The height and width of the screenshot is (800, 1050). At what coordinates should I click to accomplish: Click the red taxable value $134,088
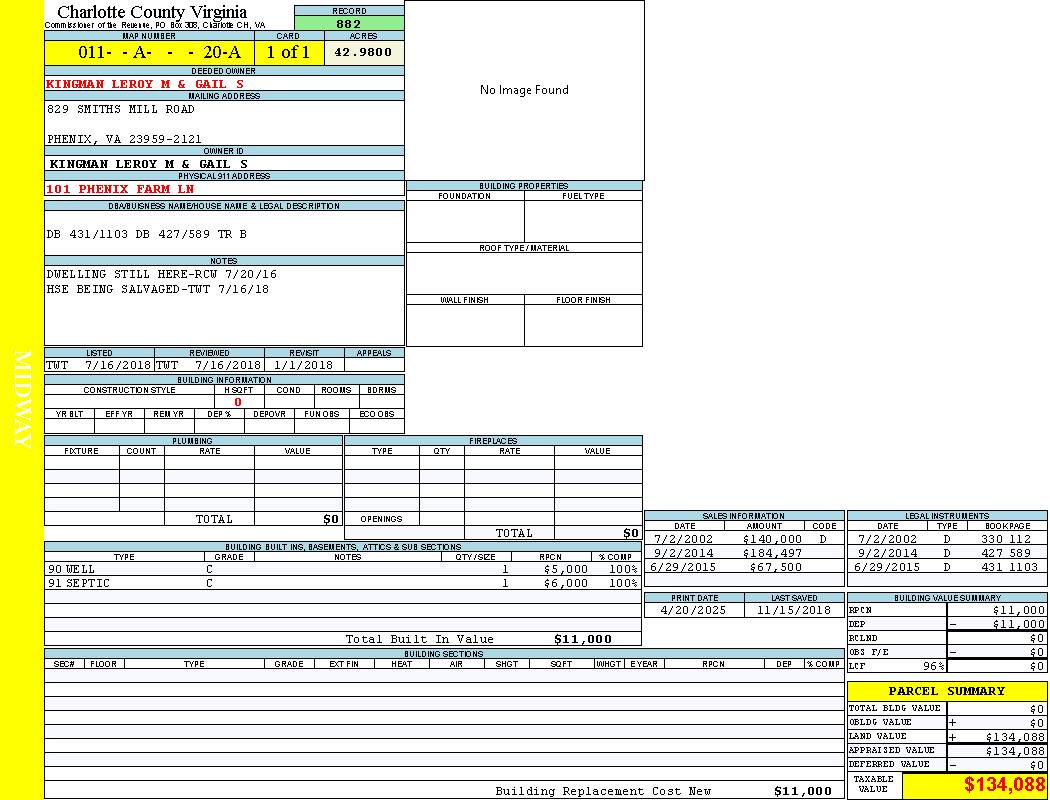(x=1004, y=786)
